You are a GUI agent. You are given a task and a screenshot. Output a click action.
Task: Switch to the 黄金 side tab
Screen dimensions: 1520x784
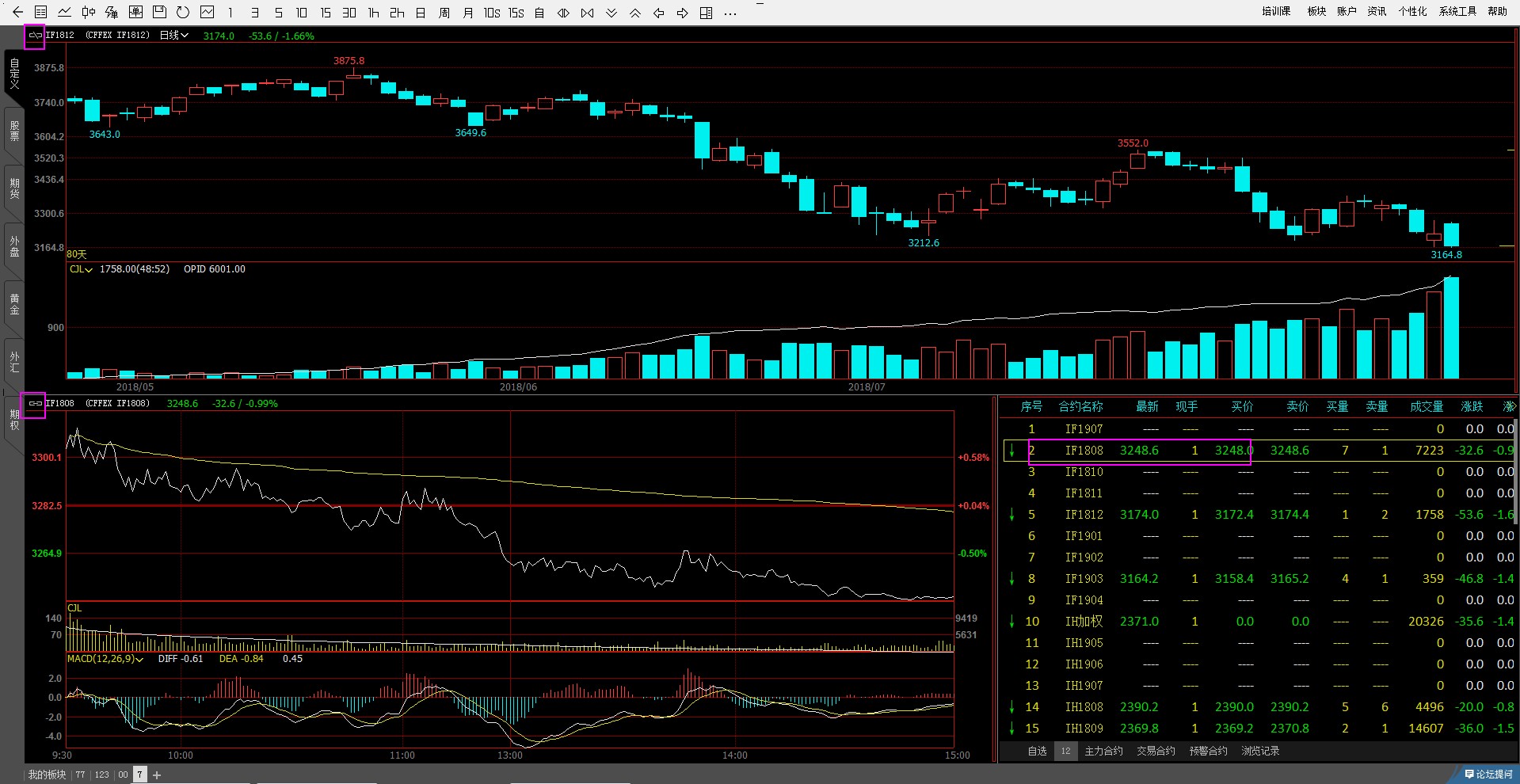[x=14, y=304]
